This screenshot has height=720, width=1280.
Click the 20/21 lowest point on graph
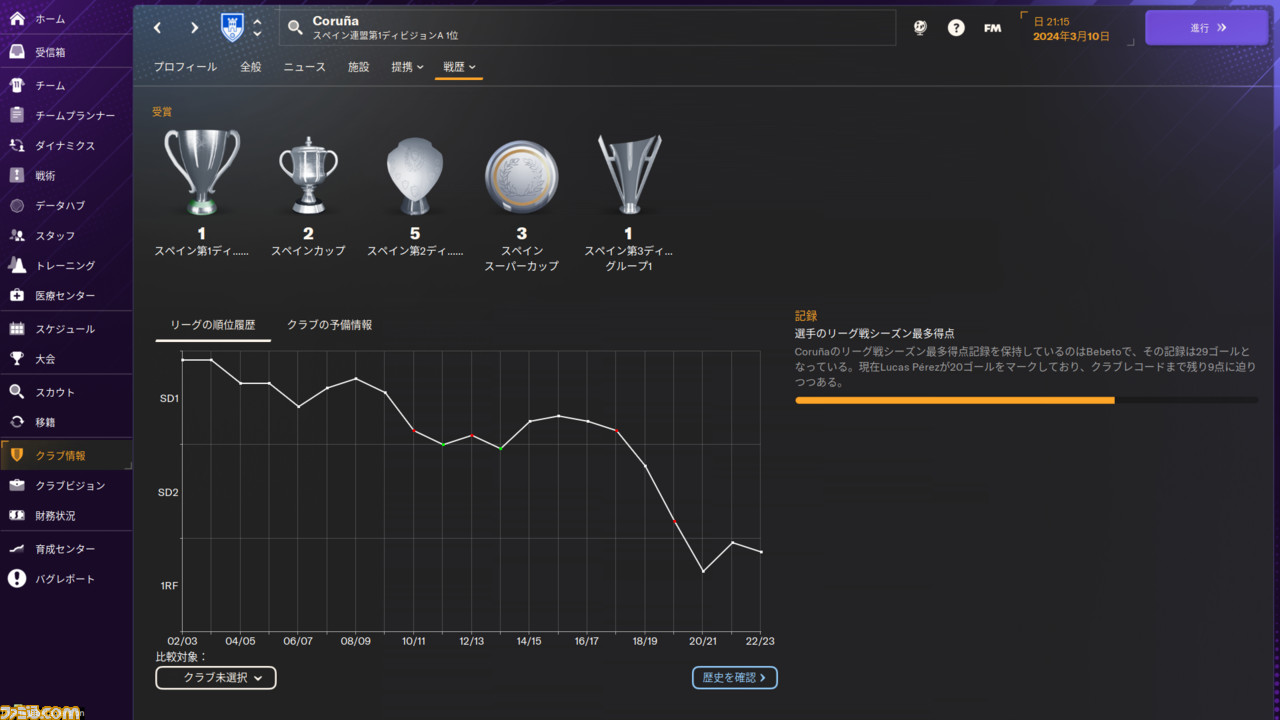pos(703,571)
